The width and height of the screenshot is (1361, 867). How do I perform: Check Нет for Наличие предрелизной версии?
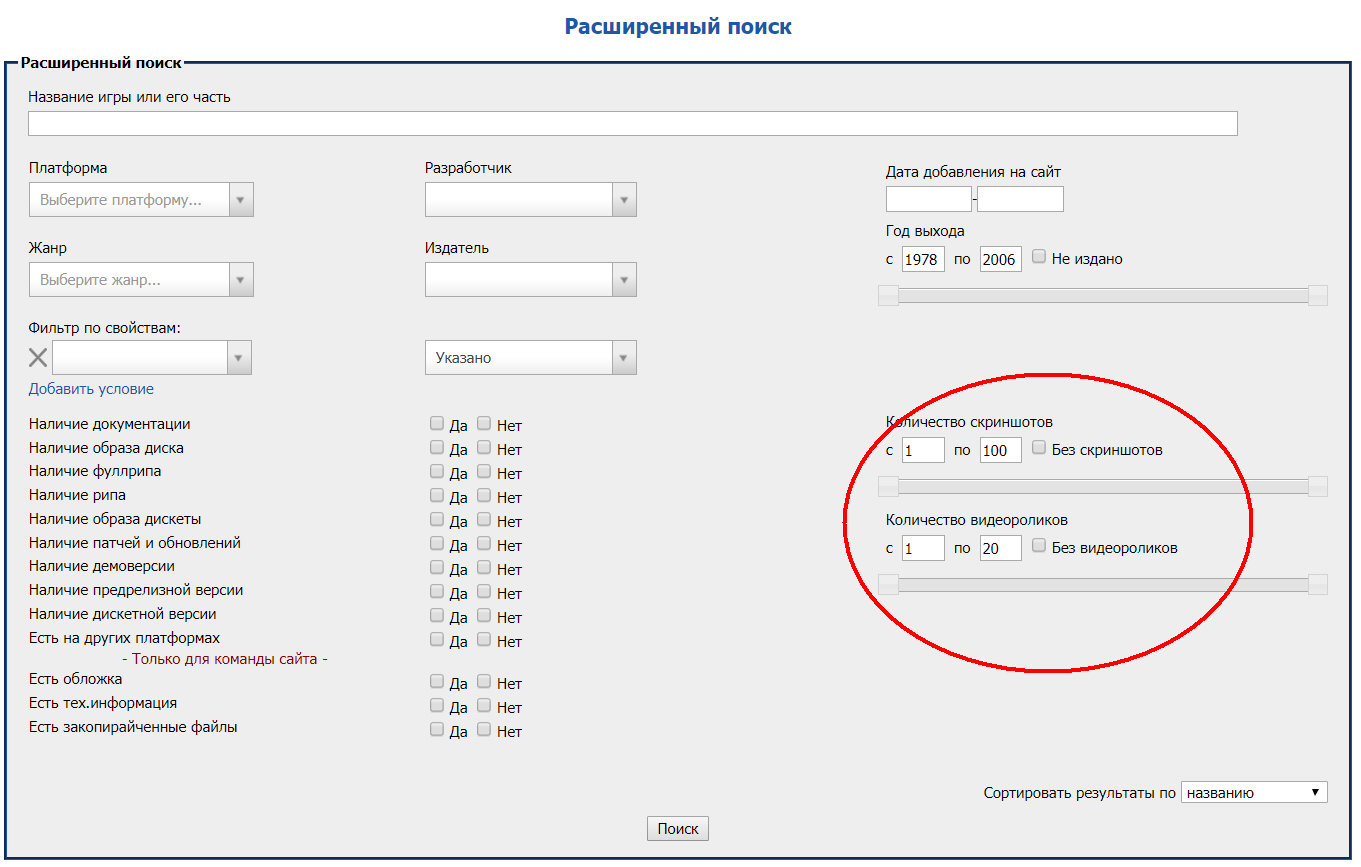484,591
